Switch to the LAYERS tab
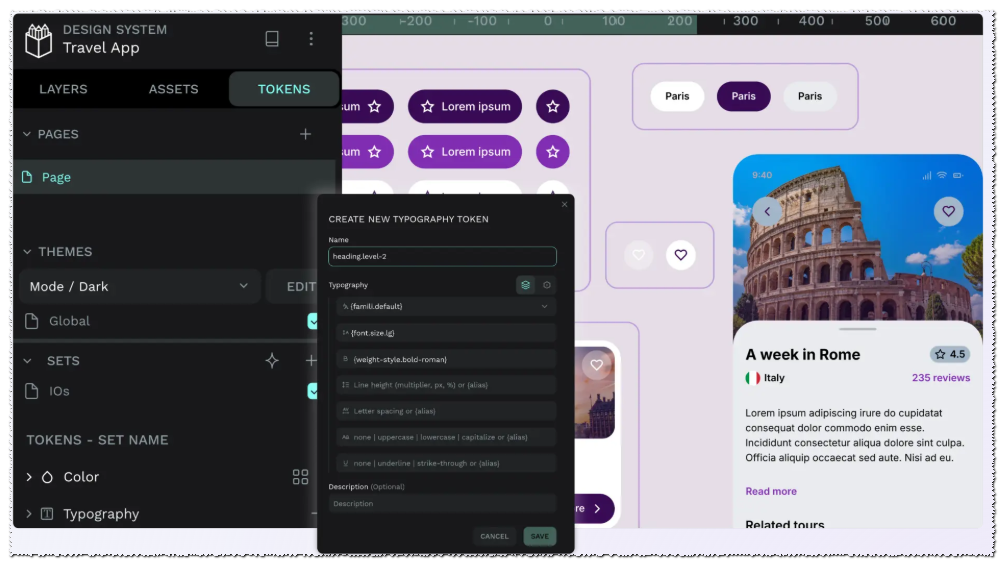Screen dimensions: 1005x566 [63, 89]
